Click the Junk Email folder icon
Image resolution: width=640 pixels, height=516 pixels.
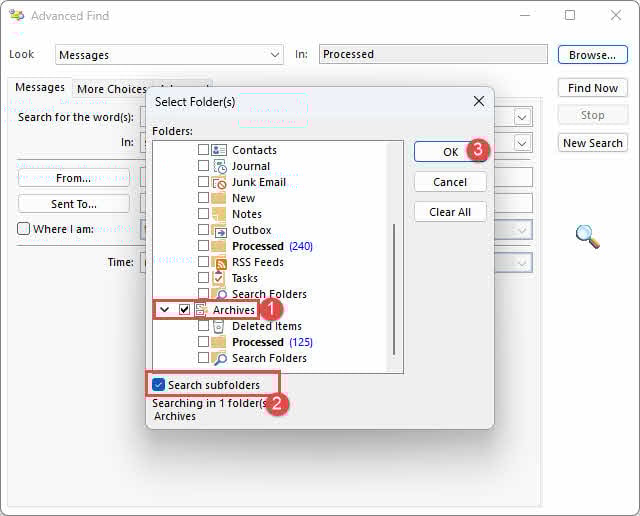click(x=219, y=182)
